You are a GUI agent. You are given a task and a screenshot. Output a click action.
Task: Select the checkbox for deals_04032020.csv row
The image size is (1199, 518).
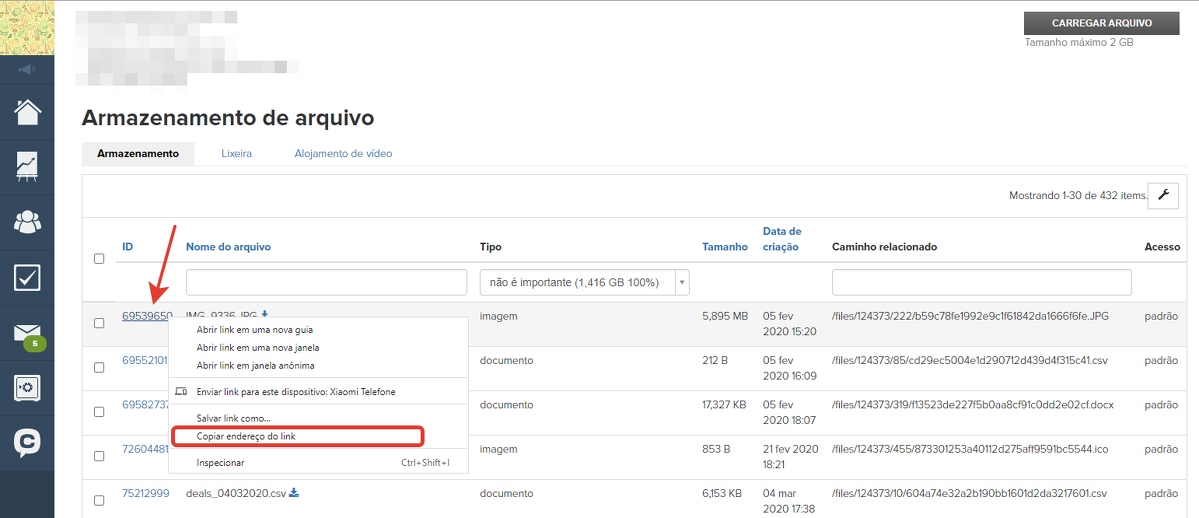click(99, 500)
